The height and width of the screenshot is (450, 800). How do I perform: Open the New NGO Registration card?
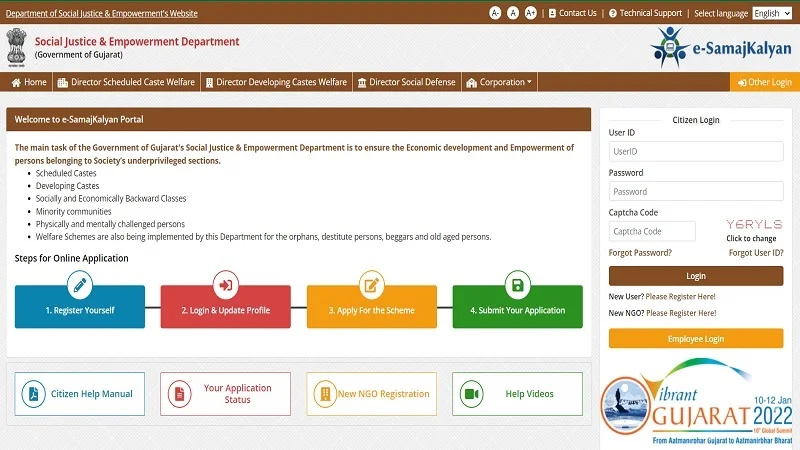click(x=371, y=394)
